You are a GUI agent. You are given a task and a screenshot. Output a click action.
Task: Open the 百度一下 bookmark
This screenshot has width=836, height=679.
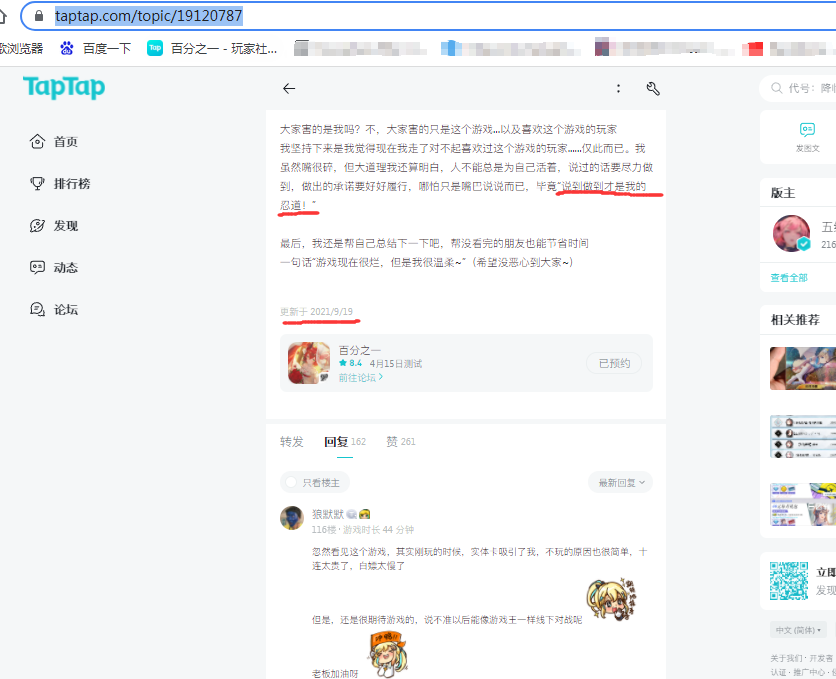tap(96, 48)
